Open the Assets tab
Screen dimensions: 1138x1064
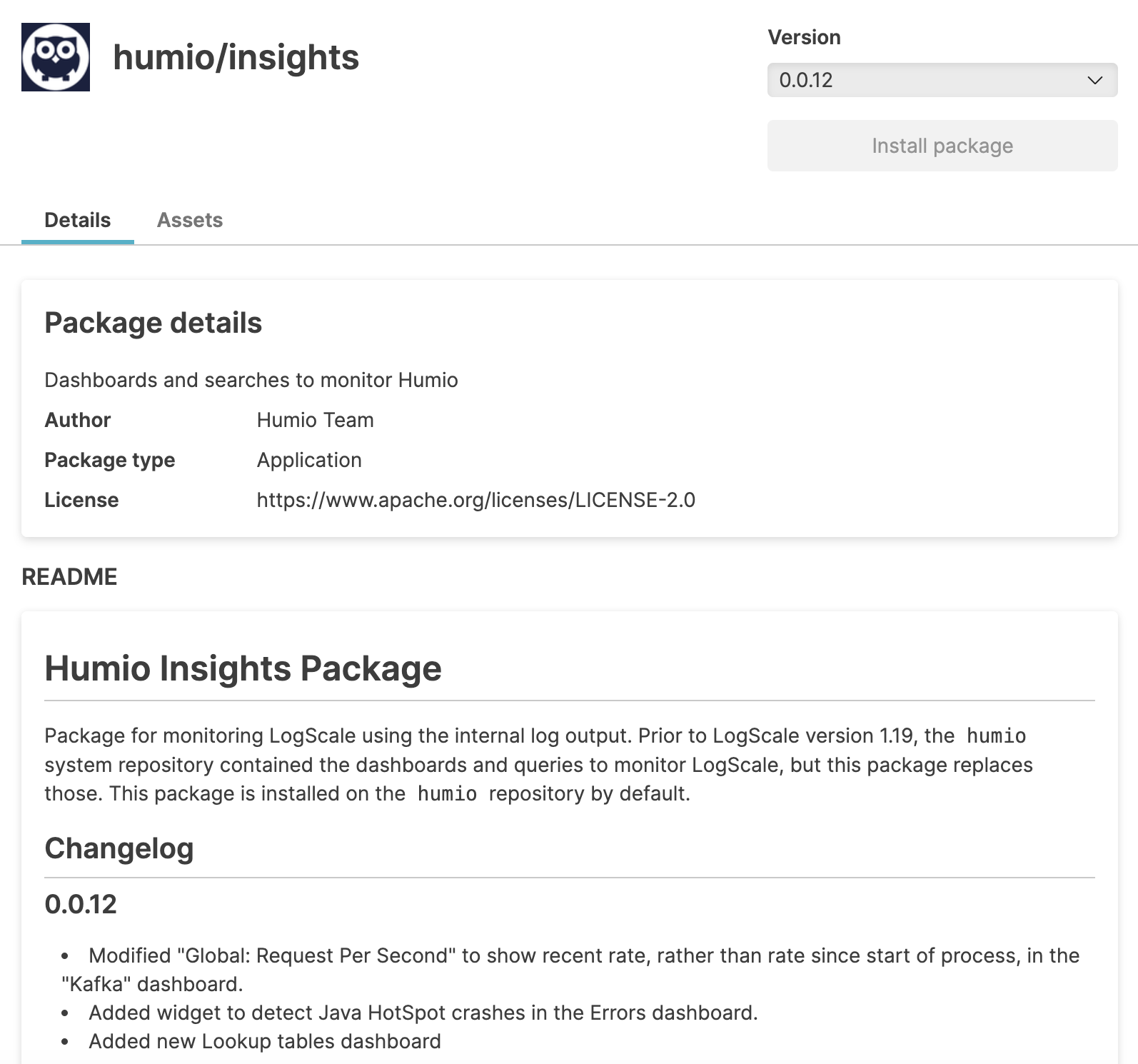pyautogui.click(x=190, y=220)
